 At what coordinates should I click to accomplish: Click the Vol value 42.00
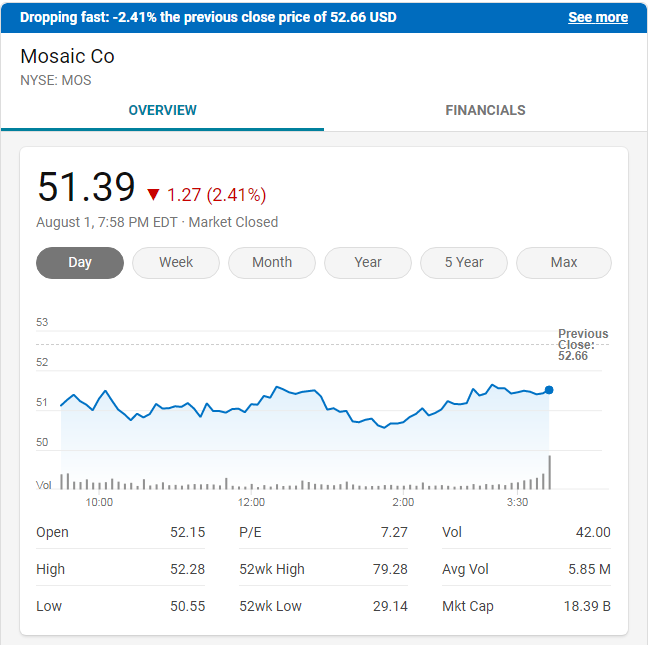tap(593, 532)
